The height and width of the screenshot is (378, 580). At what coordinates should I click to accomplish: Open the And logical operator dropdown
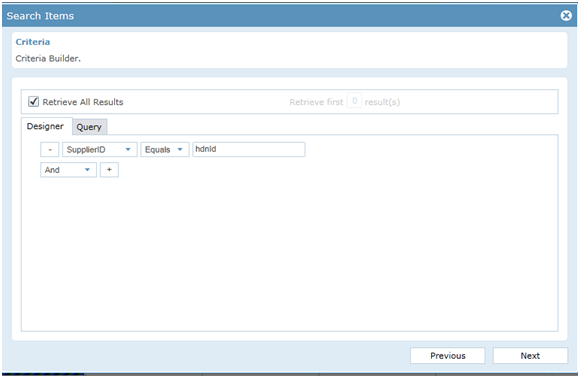coord(68,170)
